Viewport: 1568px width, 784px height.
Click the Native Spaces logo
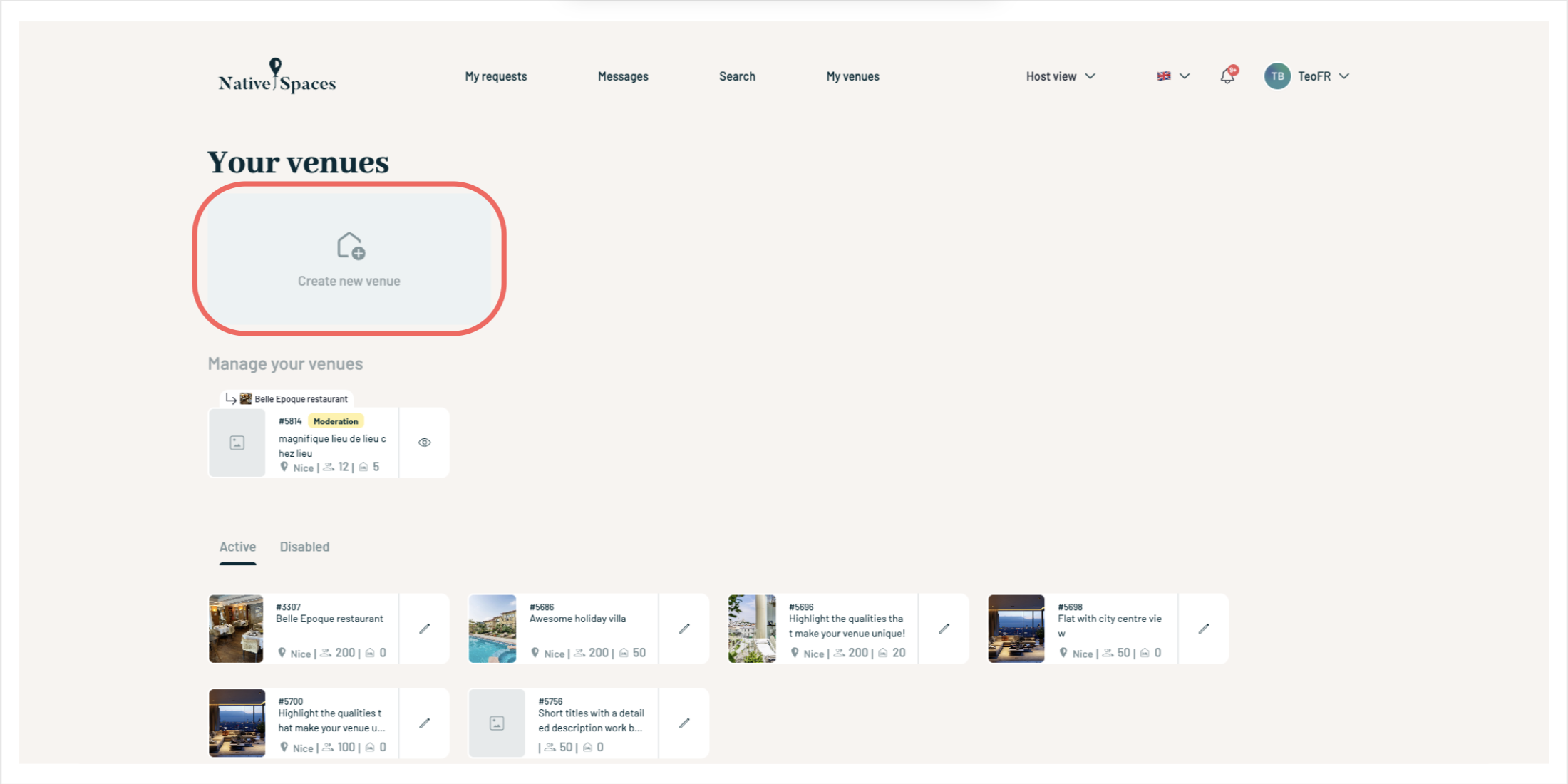(x=277, y=76)
